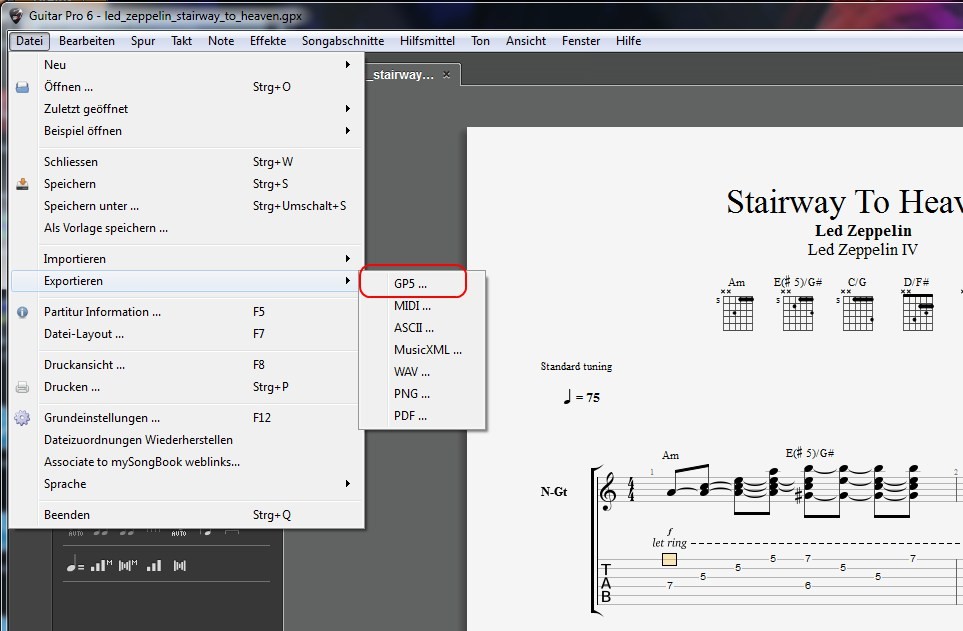Choose Öffnen to open a file

point(184,87)
